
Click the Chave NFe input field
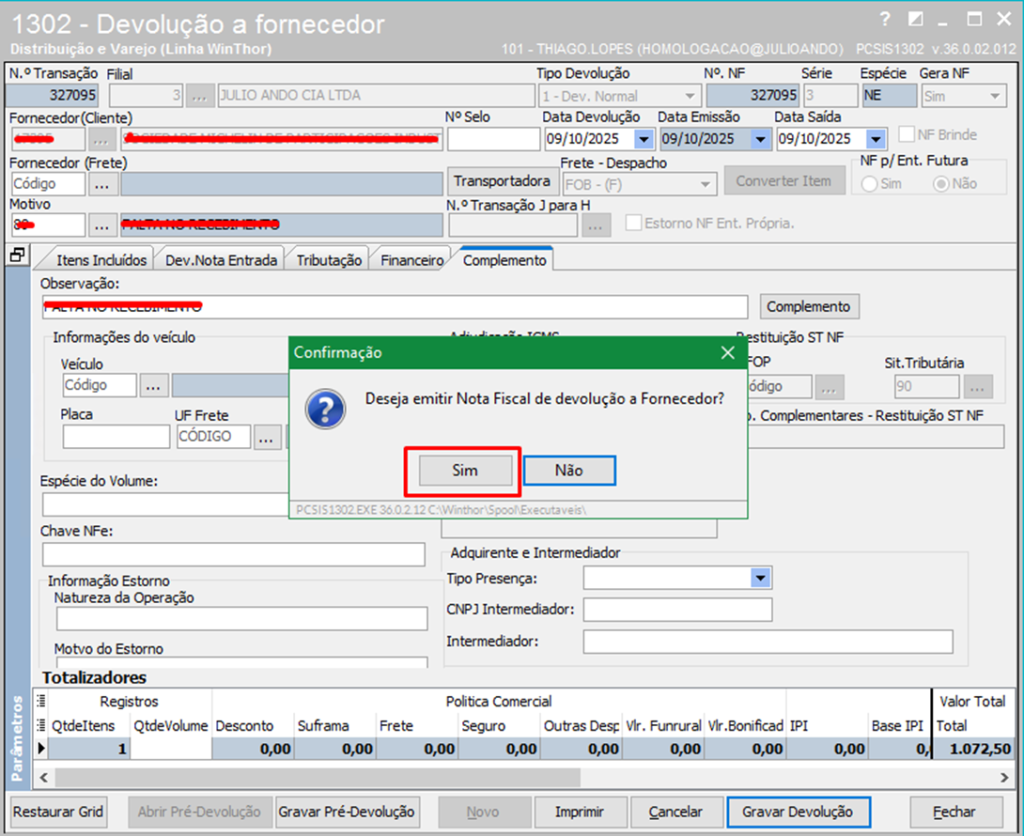(x=233, y=555)
